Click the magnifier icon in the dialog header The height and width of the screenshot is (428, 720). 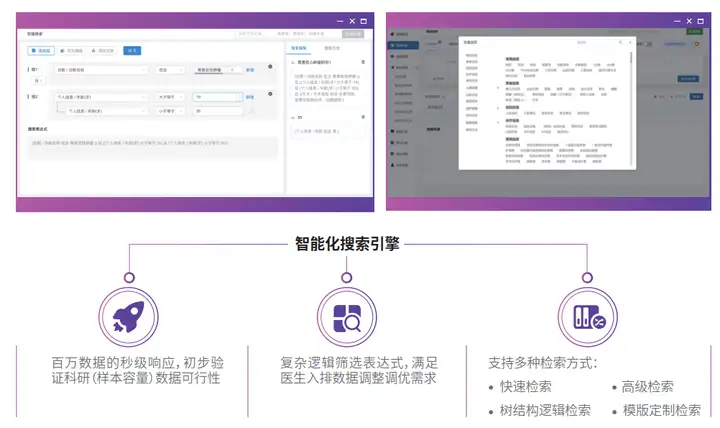point(620,42)
